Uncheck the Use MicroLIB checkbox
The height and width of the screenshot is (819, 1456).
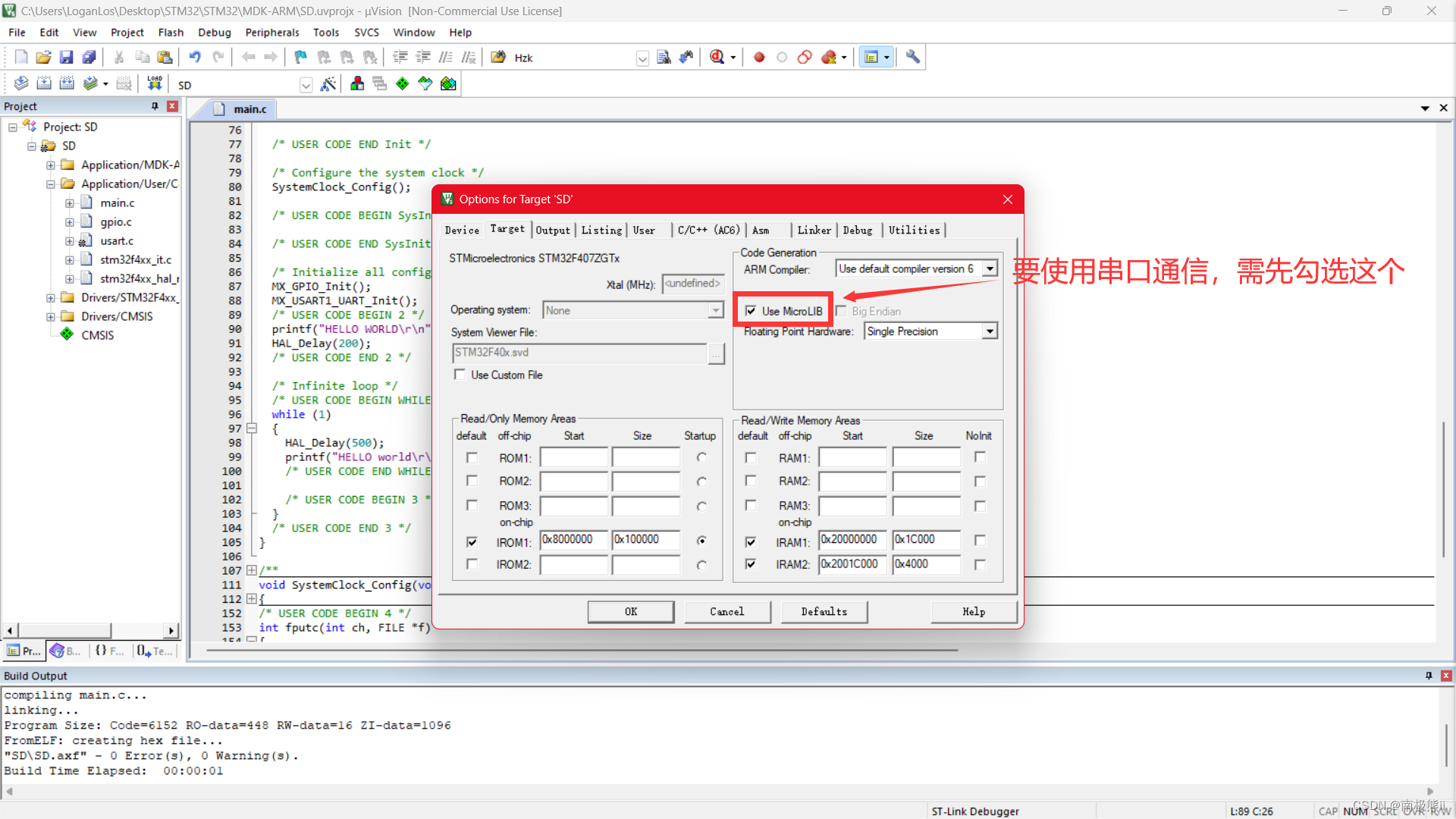751,311
